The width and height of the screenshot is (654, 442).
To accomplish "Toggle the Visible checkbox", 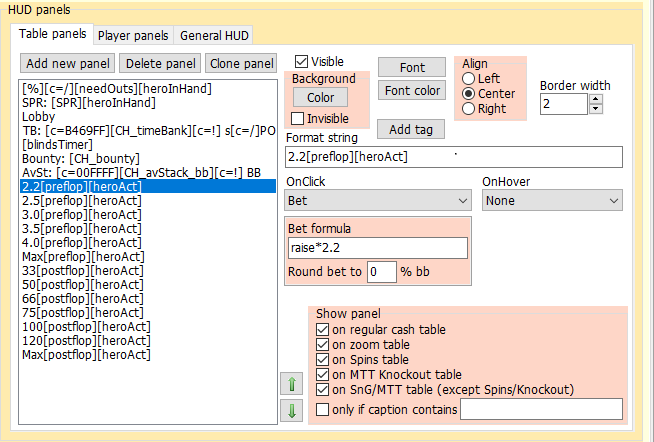I will (302, 62).
